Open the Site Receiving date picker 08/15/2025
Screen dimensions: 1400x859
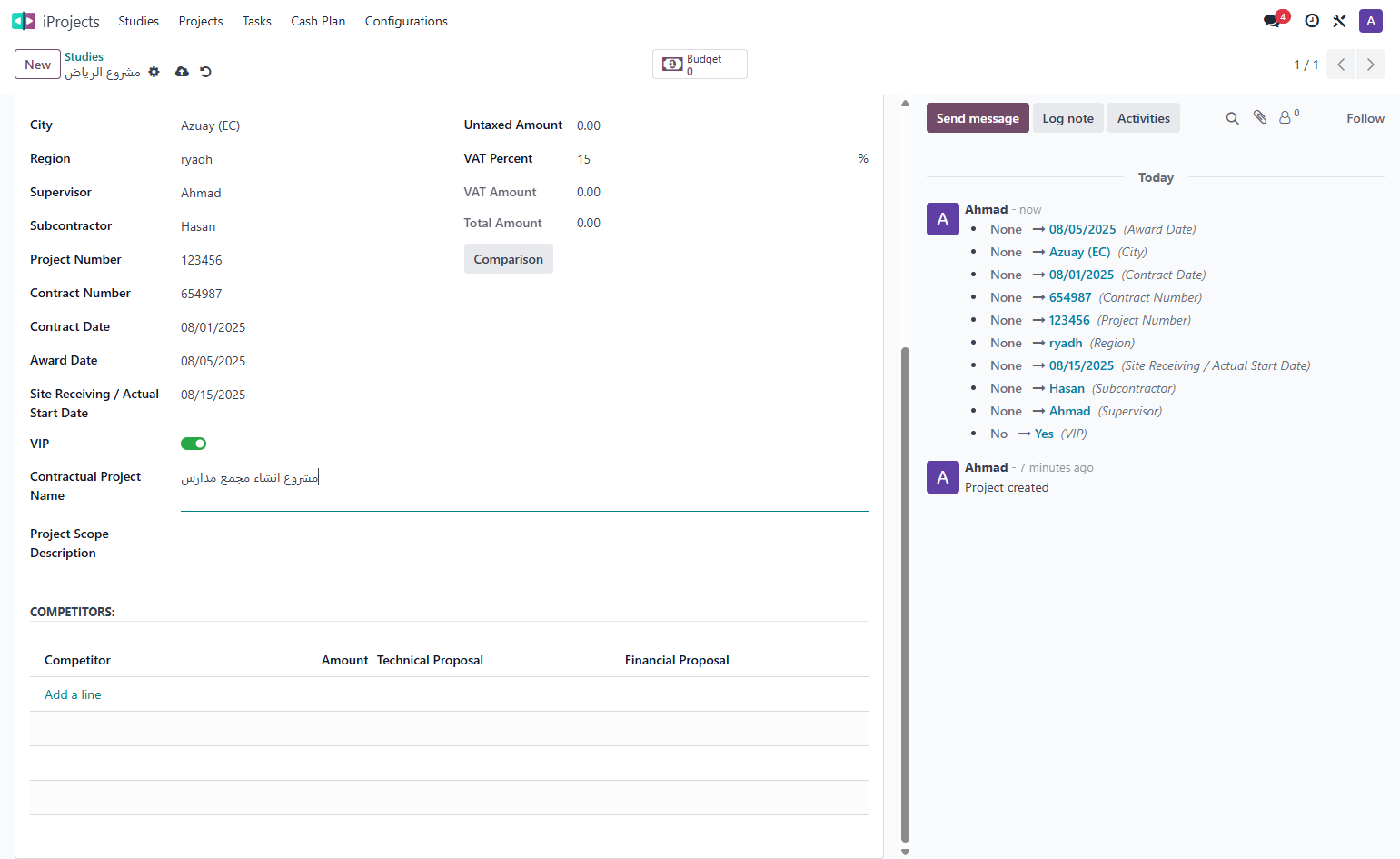[x=308, y=395]
